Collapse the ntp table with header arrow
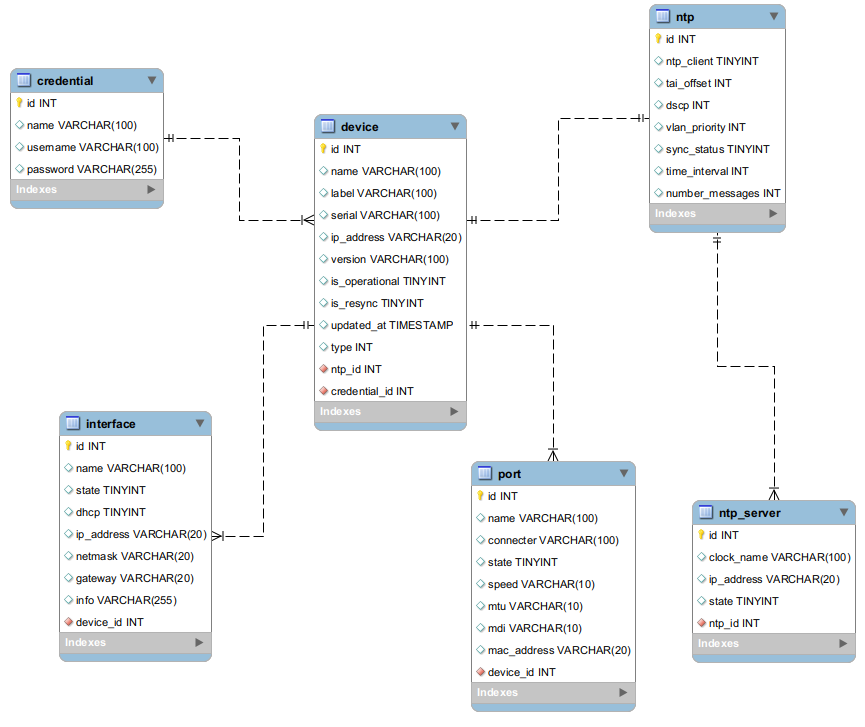The height and width of the screenshot is (727, 865). coord(773,17)
